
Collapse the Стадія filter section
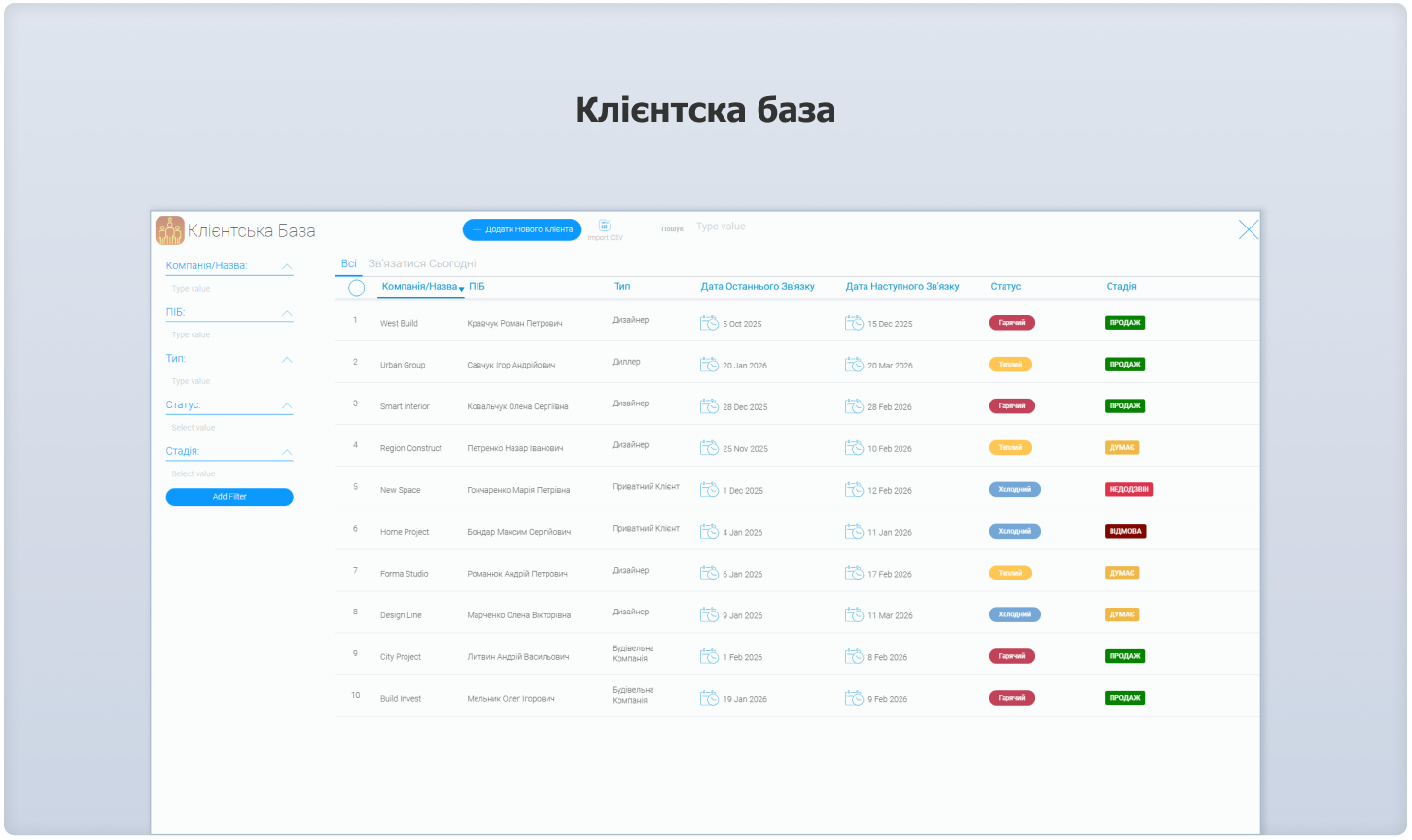(x=287, y=451)
